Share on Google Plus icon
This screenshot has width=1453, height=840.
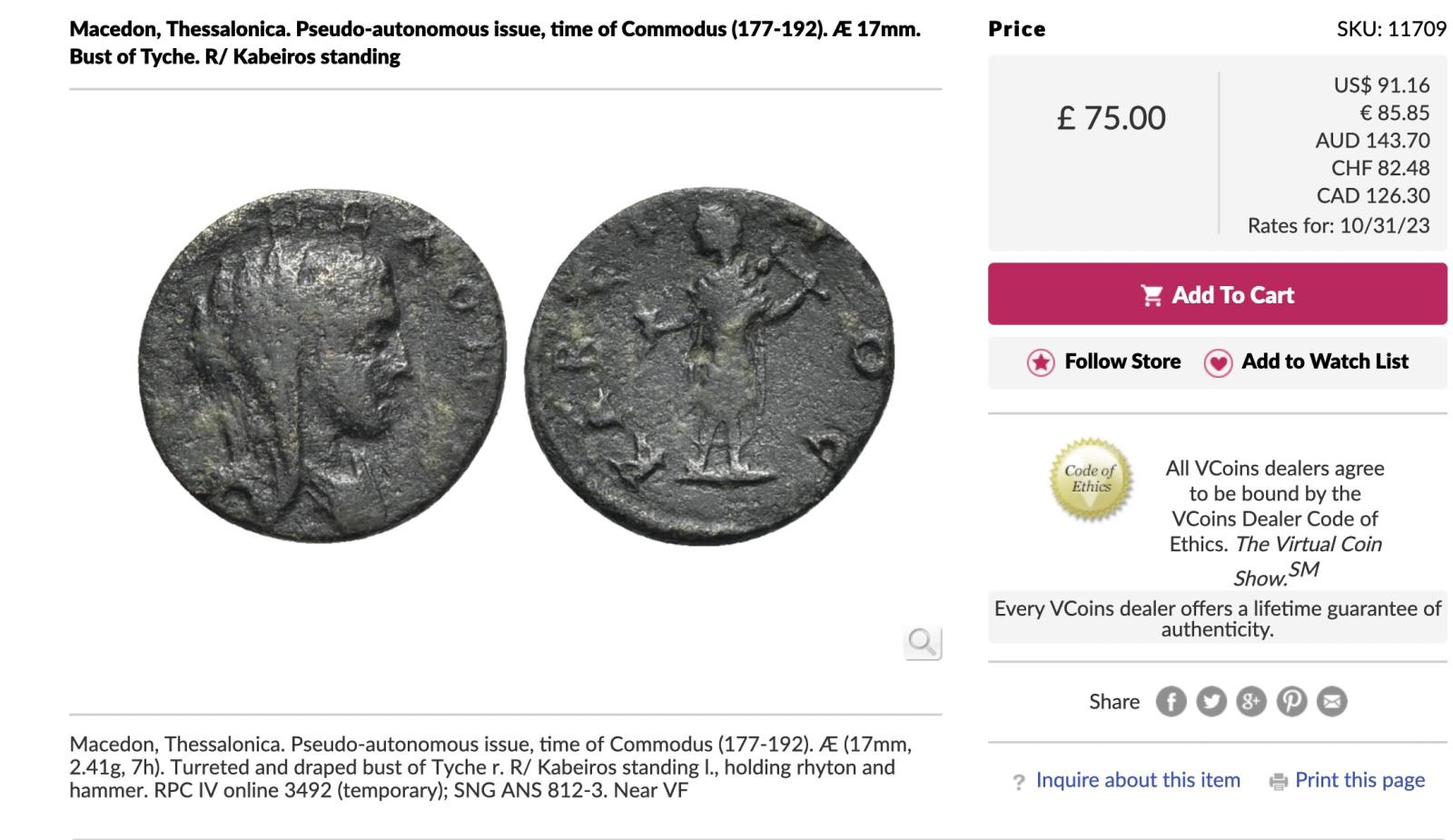pyautogui.click(x=1251, y=701)
